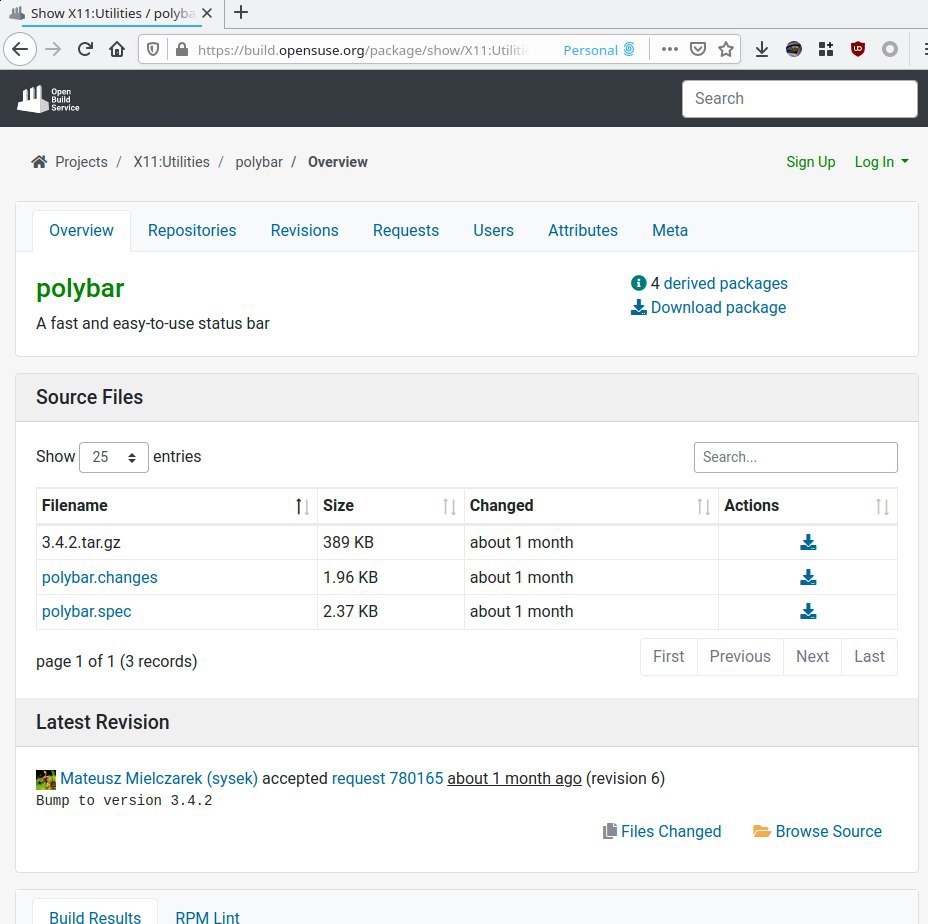View site security padlock info
This screenshot has width=928, height=924.
tap(182, 50)
